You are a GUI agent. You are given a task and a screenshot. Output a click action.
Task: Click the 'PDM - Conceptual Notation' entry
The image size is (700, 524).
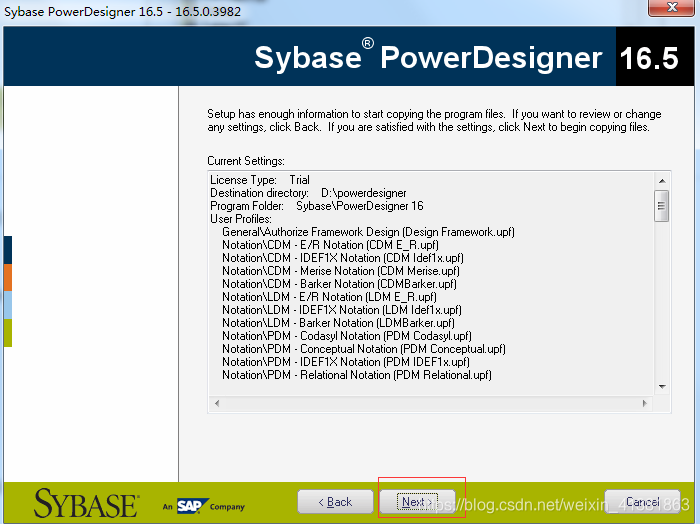(364, 349)
